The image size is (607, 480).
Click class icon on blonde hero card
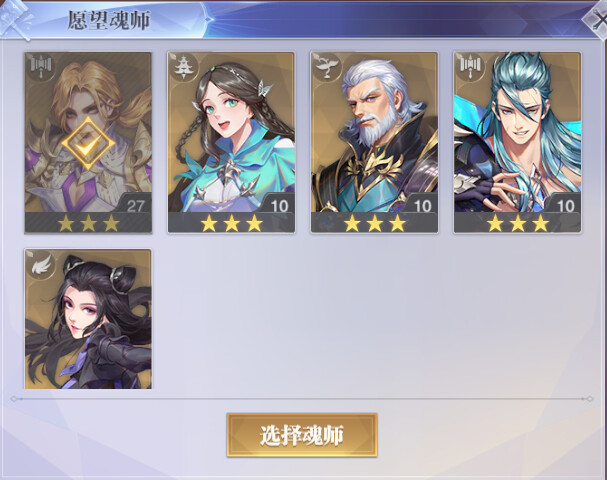pyautogui.click(x=40, y=67)
